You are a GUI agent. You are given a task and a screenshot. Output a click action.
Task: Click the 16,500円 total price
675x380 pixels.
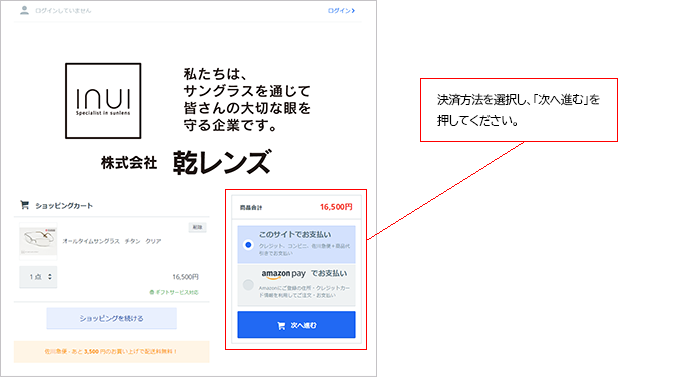click(336, 207)
